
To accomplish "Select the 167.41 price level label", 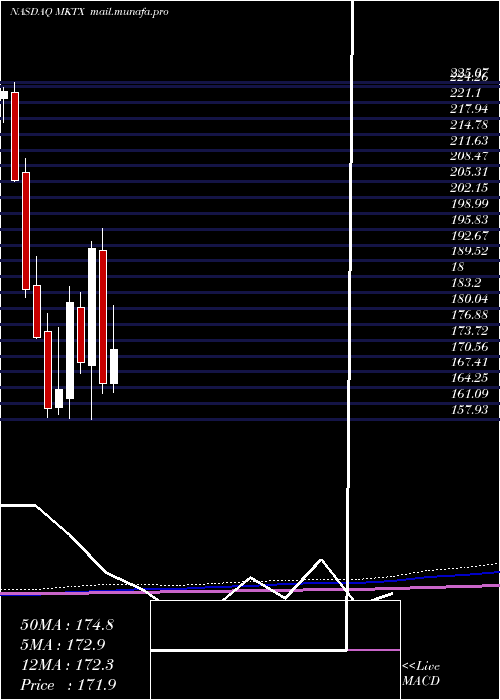I will (x=470, y=362).
